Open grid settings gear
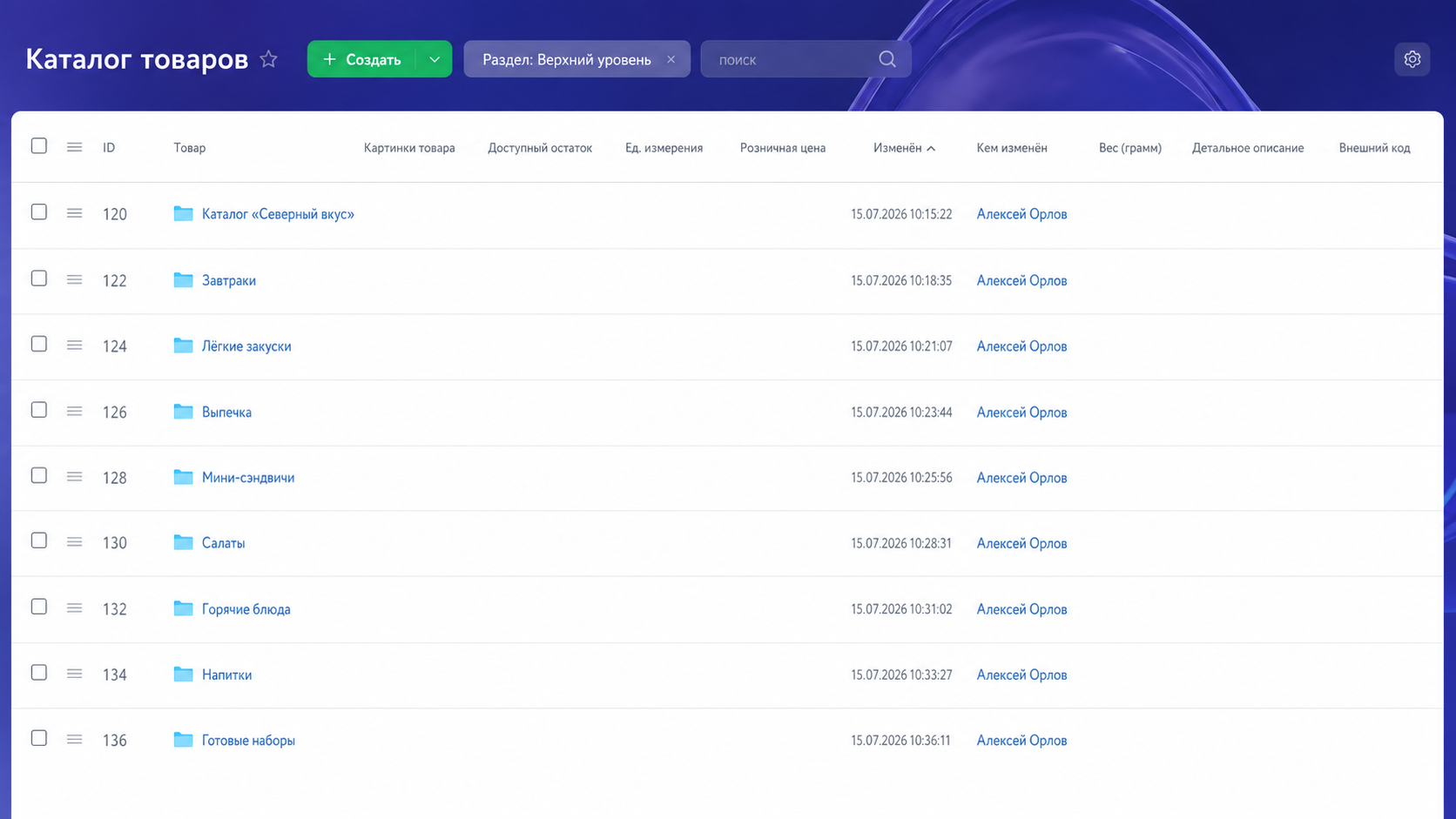Image resolution: width=1456 pixels, height=819 pixels. (x=1412, y=59)
